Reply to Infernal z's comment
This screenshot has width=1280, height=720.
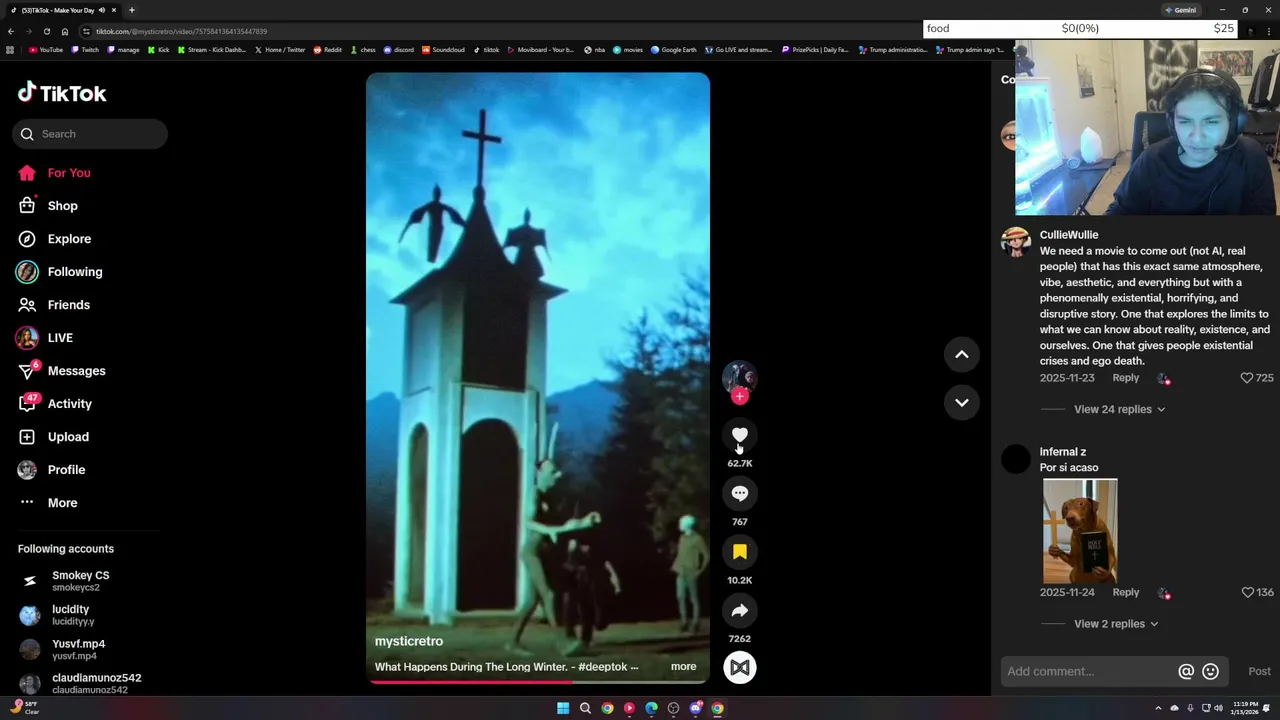click(x=1125, y=592)
